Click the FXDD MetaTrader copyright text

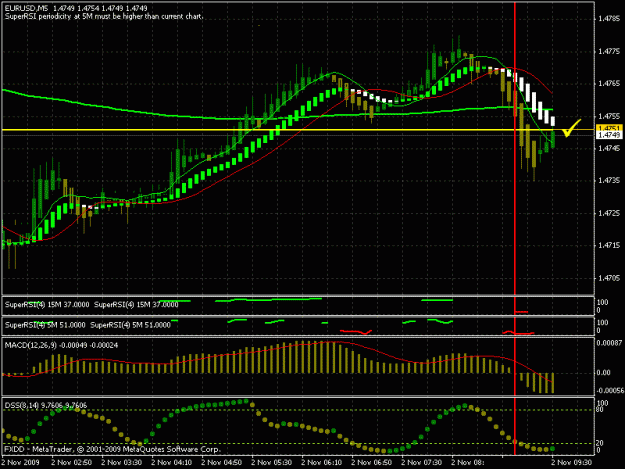112,449
